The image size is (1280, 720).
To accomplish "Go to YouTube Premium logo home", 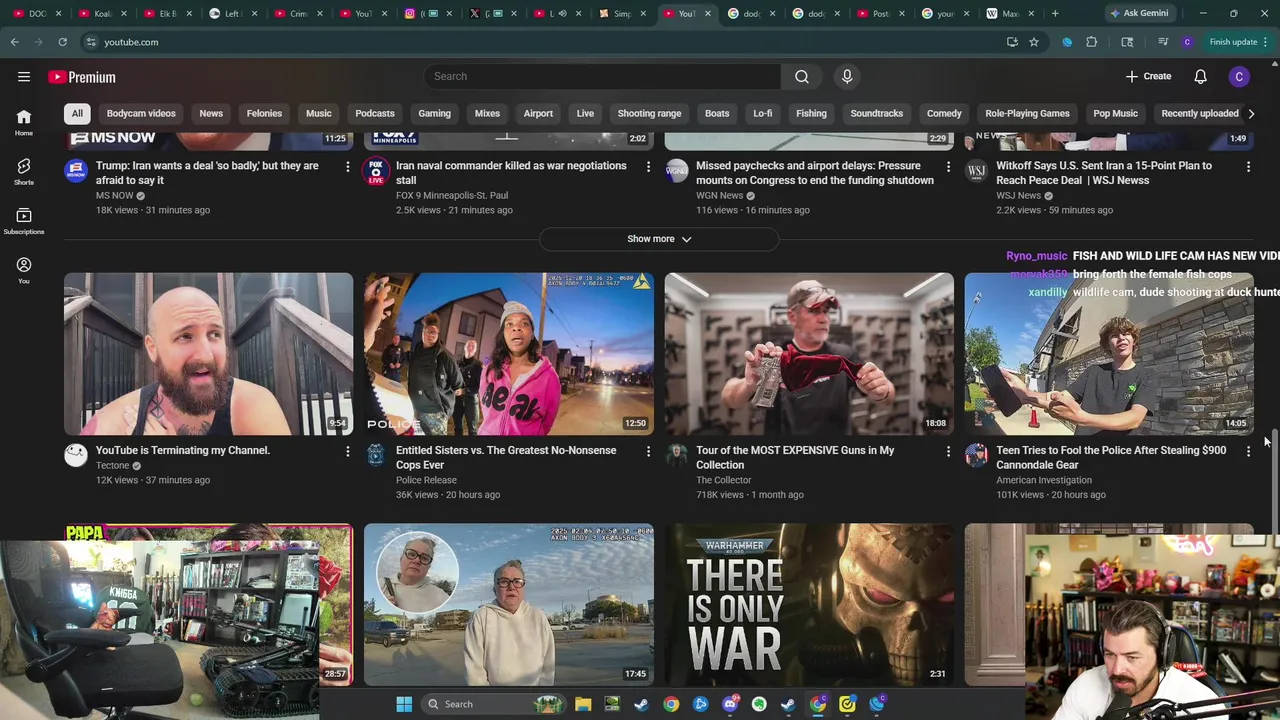I will click(x=82, y=77).
